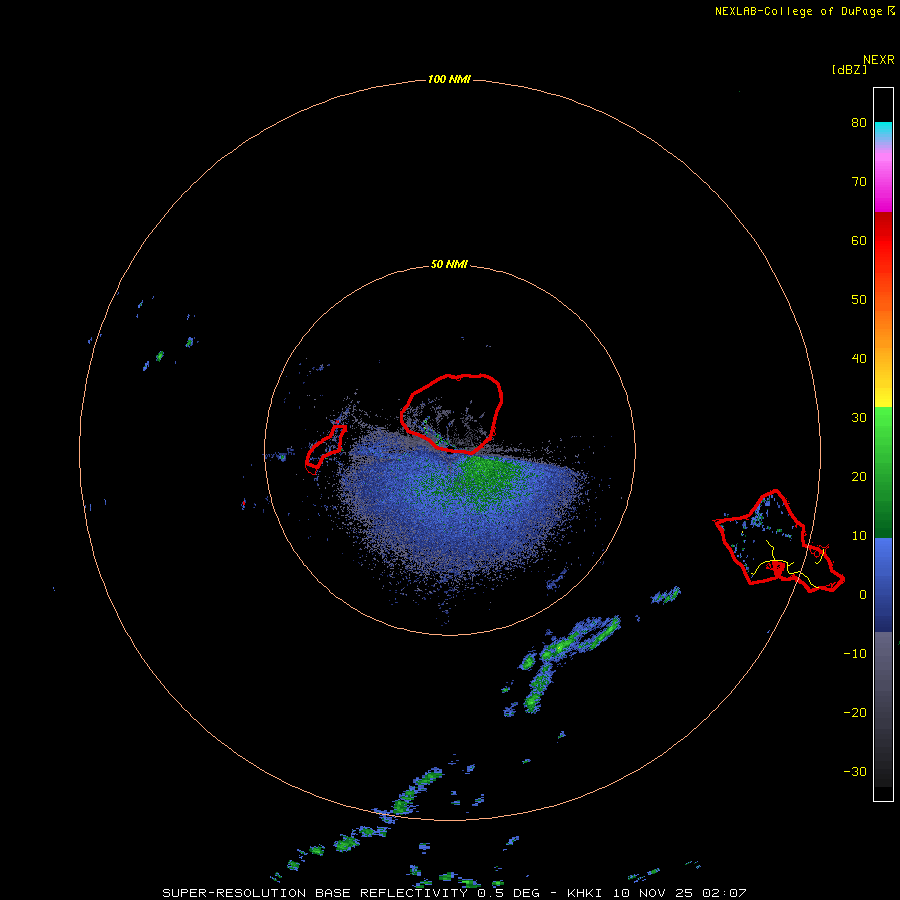The width and height of the screenshot is (900, 900).
Task: Click the cyan top band of the color bar
Action: tap(883, 132)
